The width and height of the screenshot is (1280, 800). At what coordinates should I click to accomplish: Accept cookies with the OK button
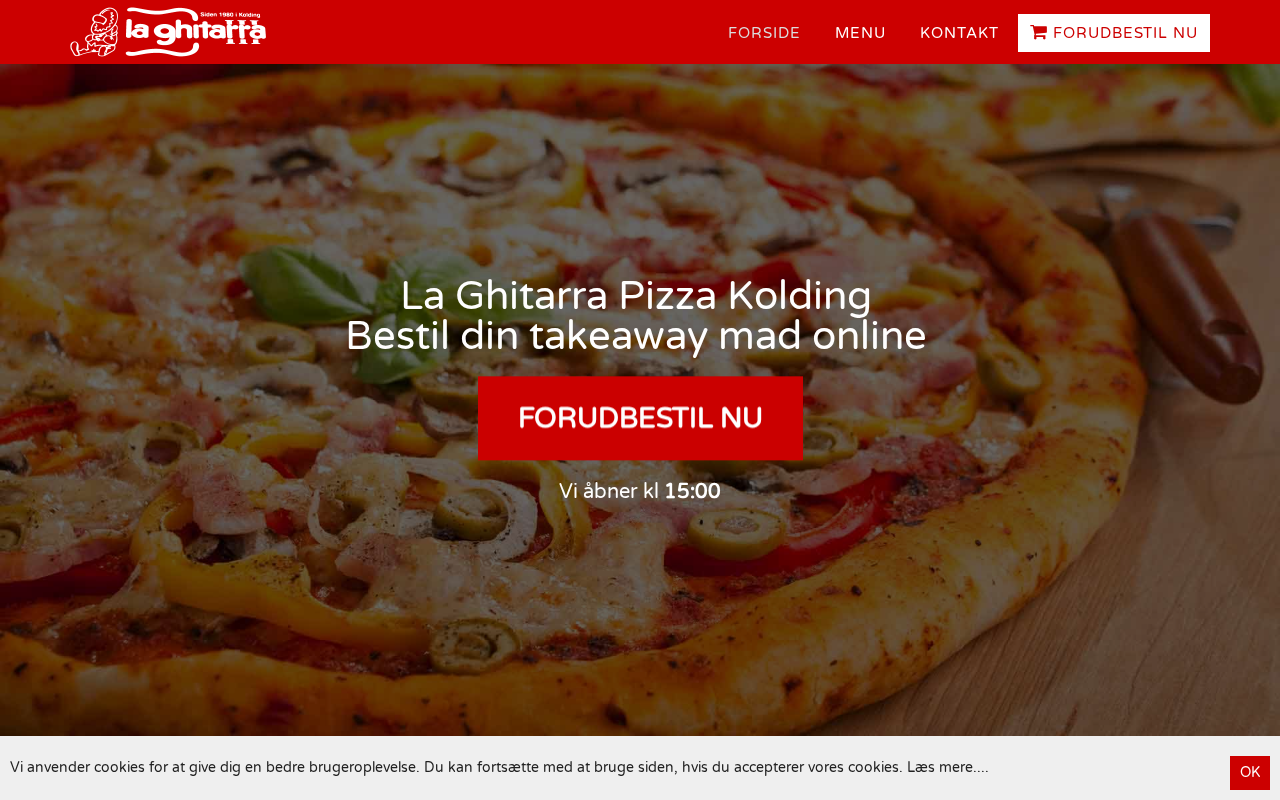(1250, 772)
